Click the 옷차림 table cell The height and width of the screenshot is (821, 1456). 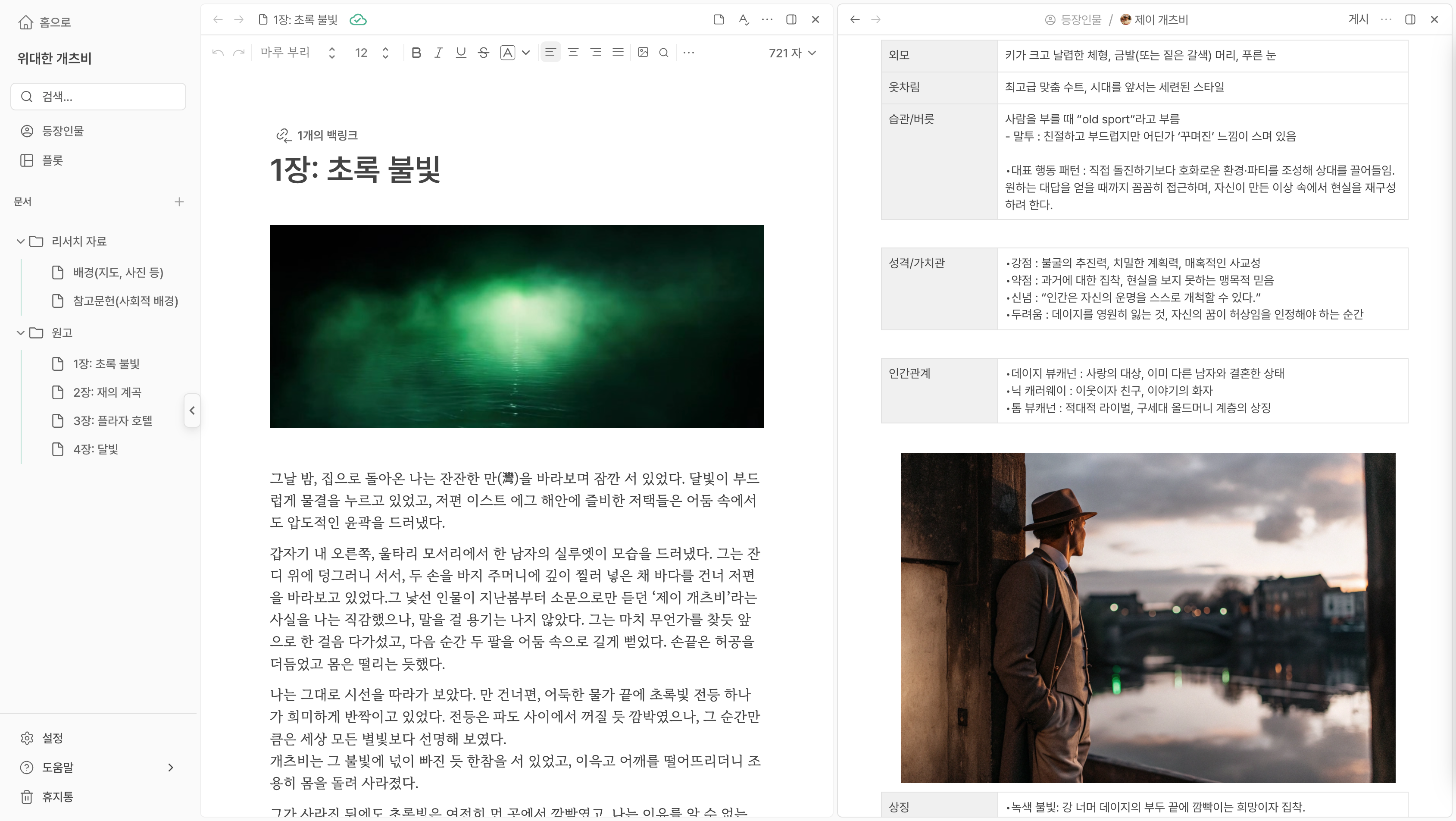[x=939, y=88]
